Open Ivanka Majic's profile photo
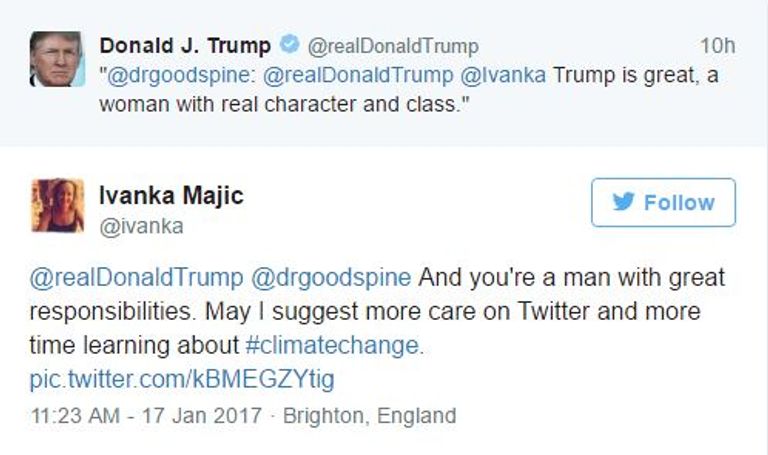The height and width of the screenshot is (455, 768). 57,205
